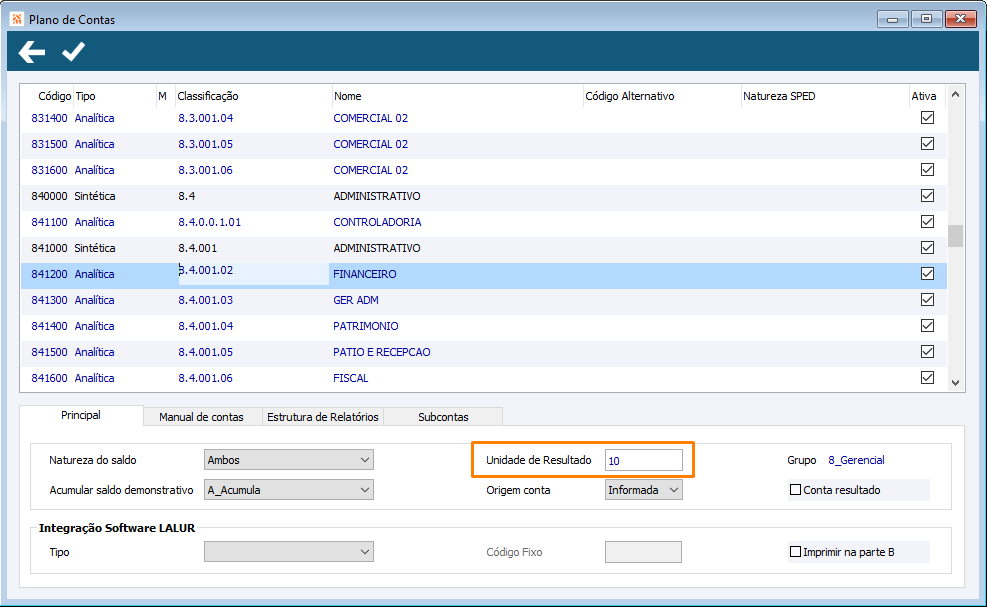987x607 pixels.
Task: Click the Natureza SPED column header
Action: (x=779, y=96)
